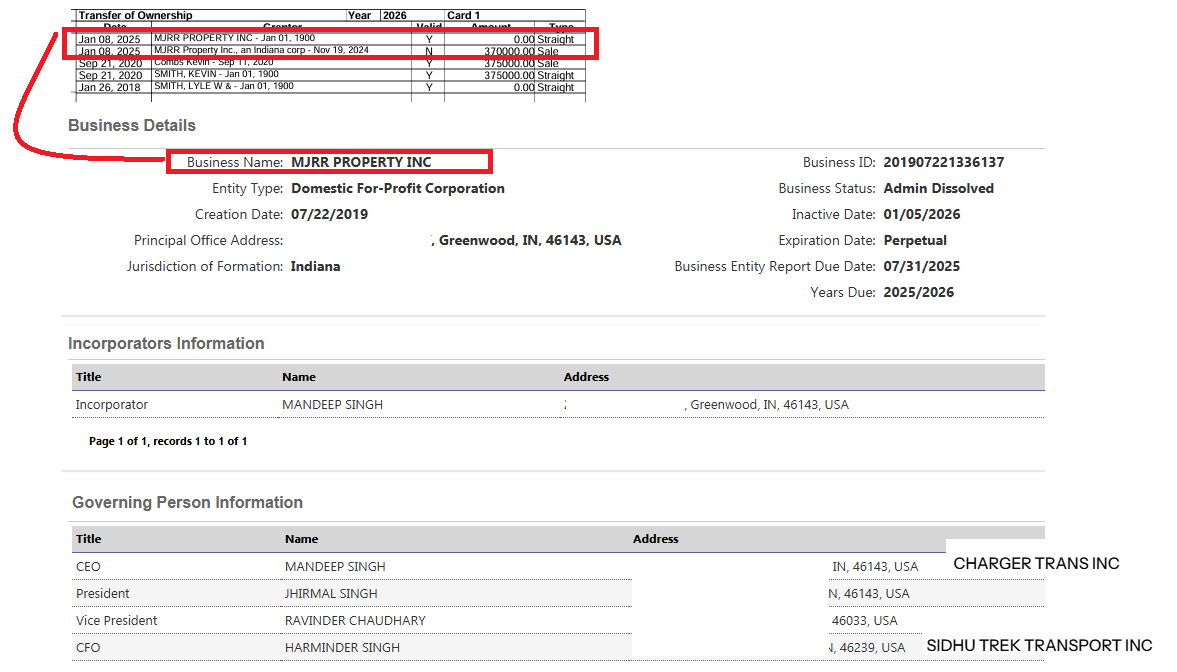The image size is (1177, 672).
Task: Select grantor SMITH, KEVIN - Jan 01, 1900
Action: click(216, 74)
